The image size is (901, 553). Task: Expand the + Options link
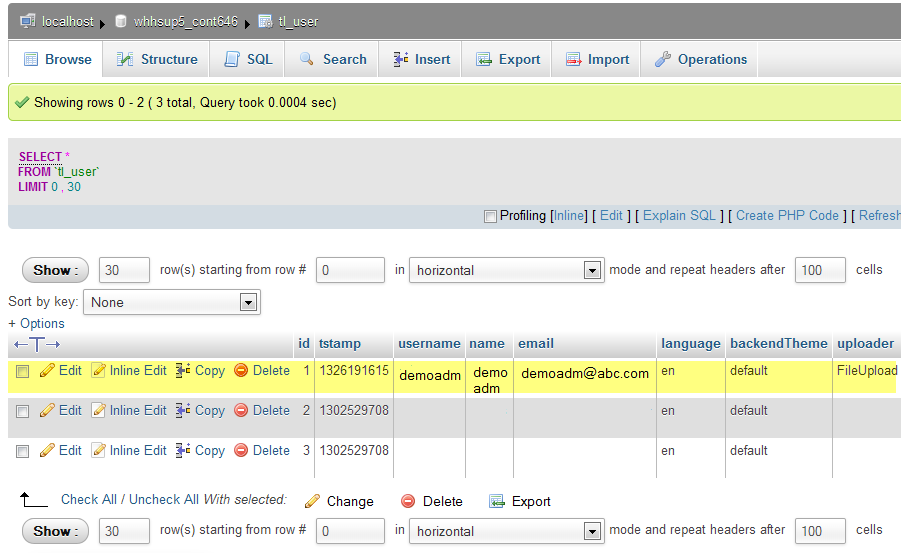[x=36, y=323]
